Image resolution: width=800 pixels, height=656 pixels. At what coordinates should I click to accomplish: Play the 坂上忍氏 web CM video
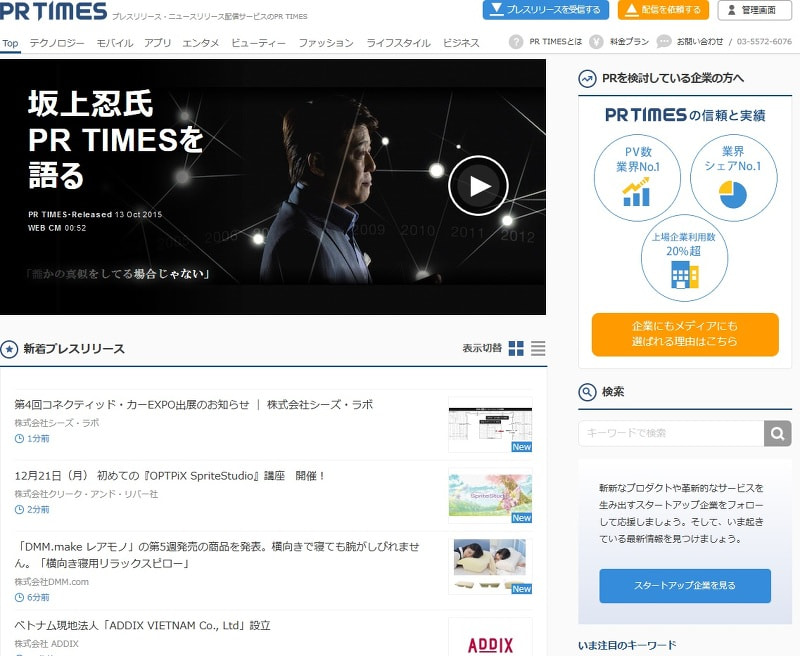click(478, 186)
